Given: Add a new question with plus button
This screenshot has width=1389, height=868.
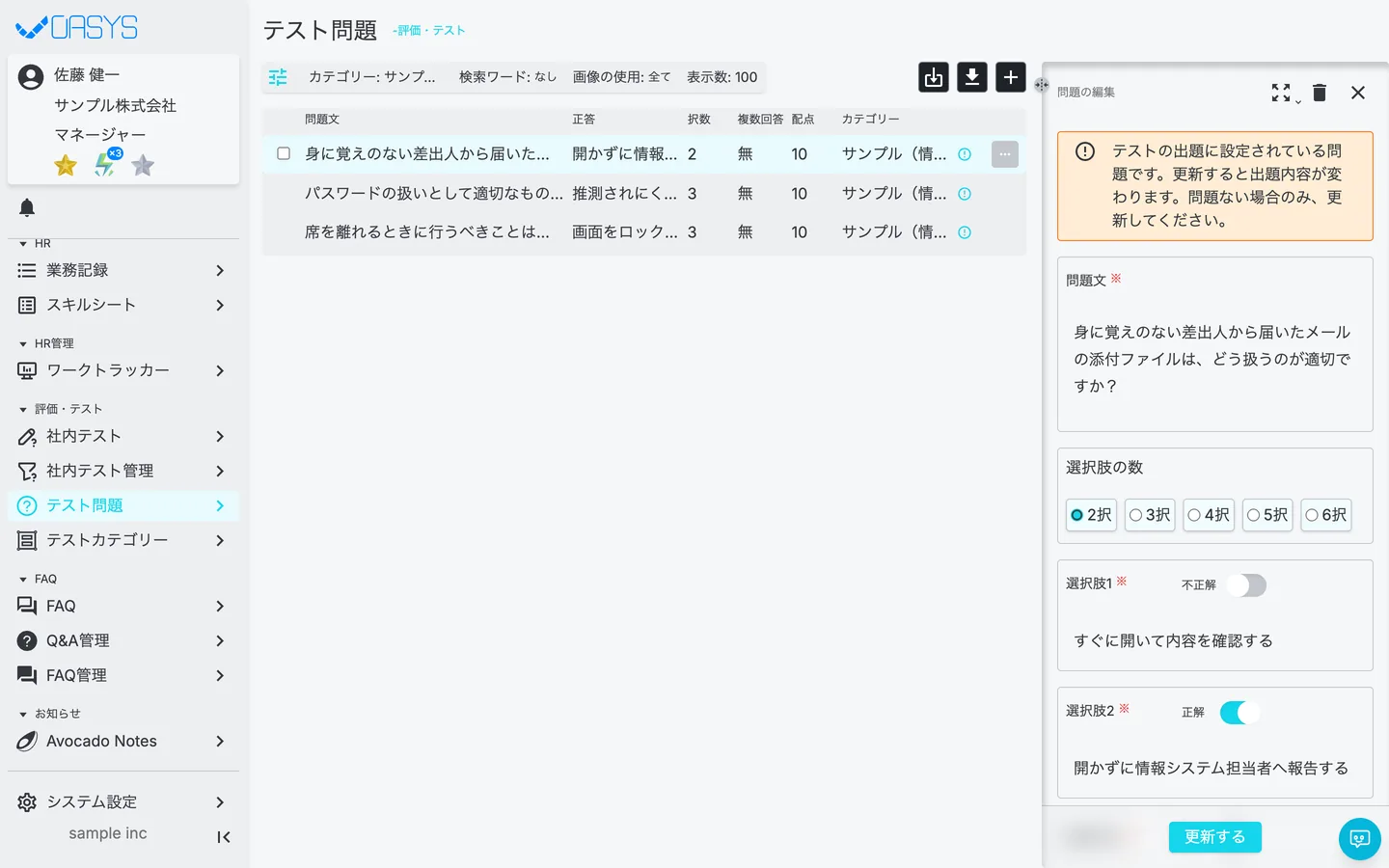Looking at the screenshot, I should [x=1011, y=77].
